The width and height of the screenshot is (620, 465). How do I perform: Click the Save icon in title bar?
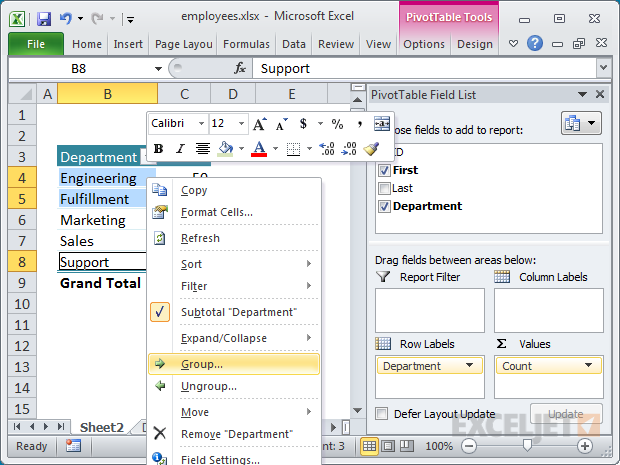point(43,17)
